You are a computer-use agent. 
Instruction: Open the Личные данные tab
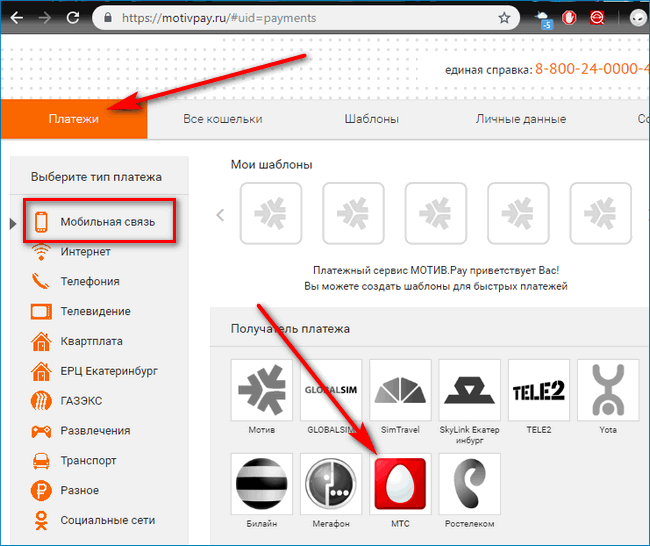click(x=521, y=119)
